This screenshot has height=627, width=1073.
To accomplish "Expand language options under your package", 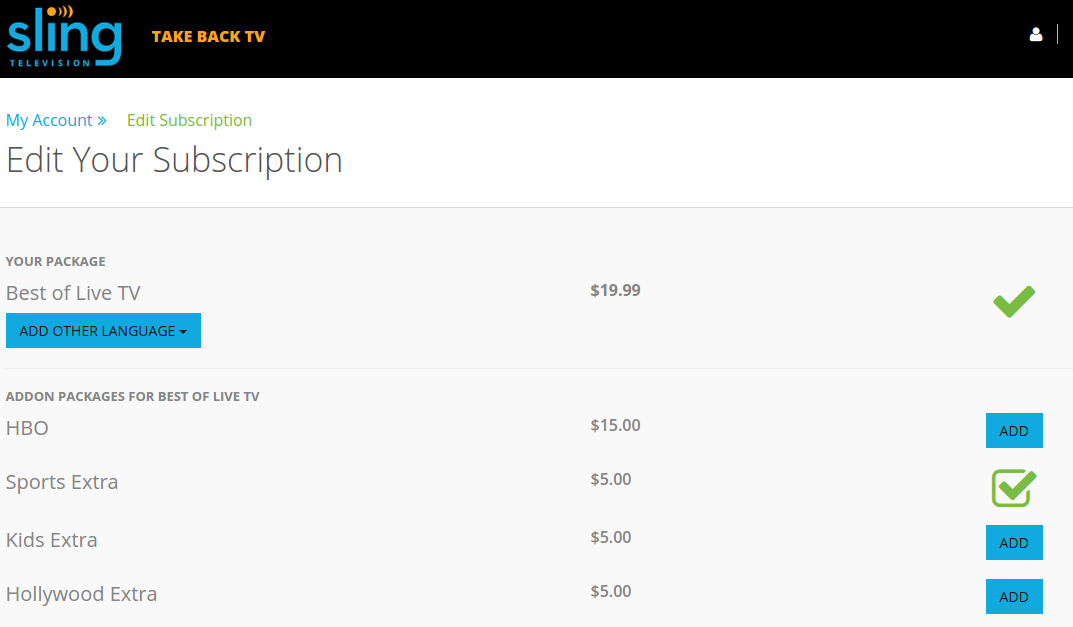I will [103, 330].
